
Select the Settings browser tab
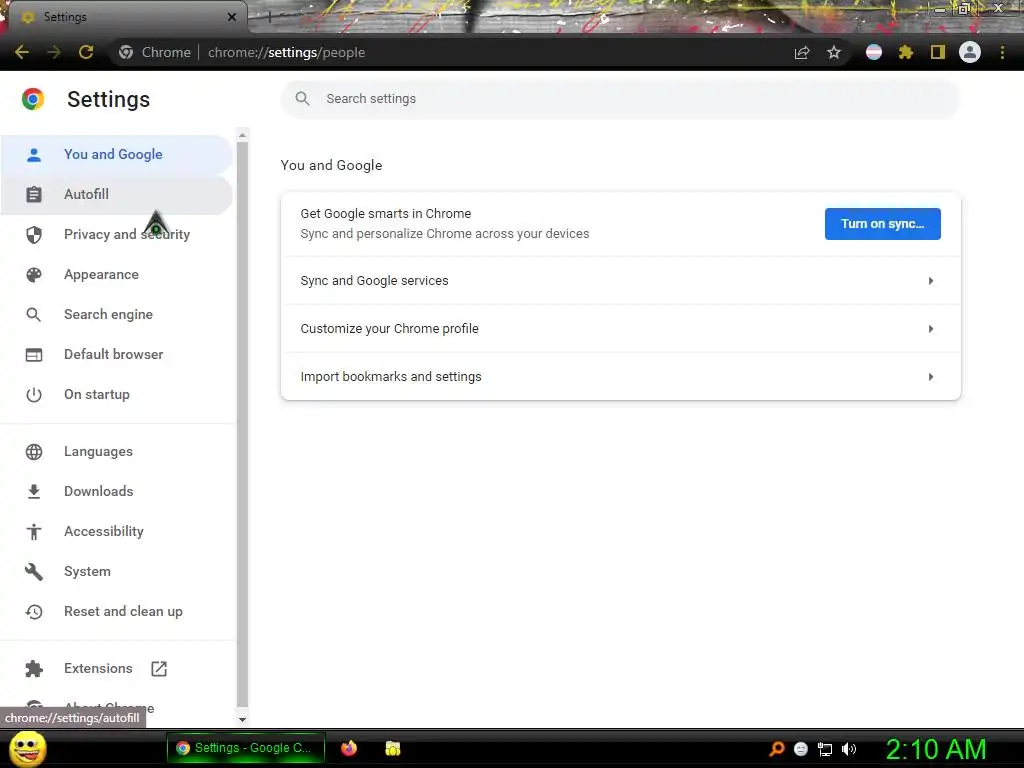pyautogui.click(x=127, y=17)
